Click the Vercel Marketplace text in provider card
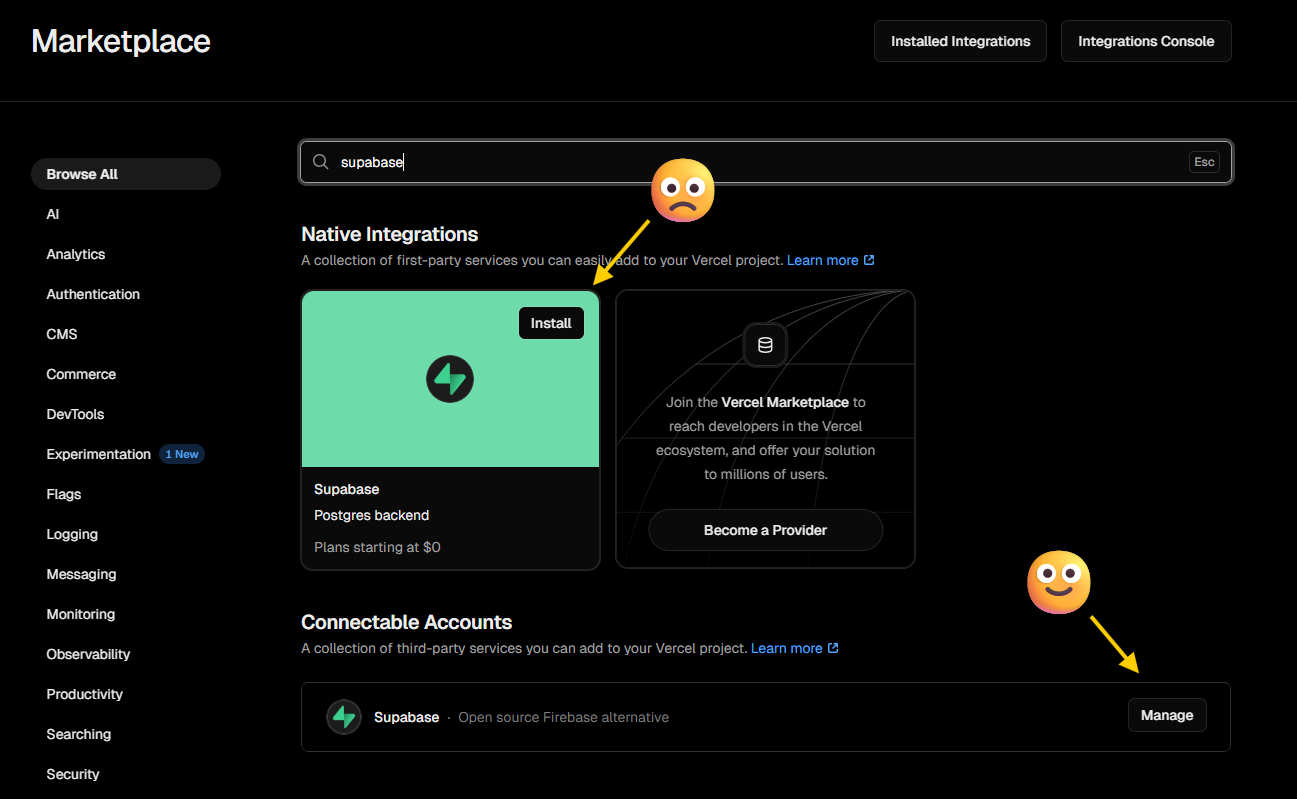 pos(785,402)
